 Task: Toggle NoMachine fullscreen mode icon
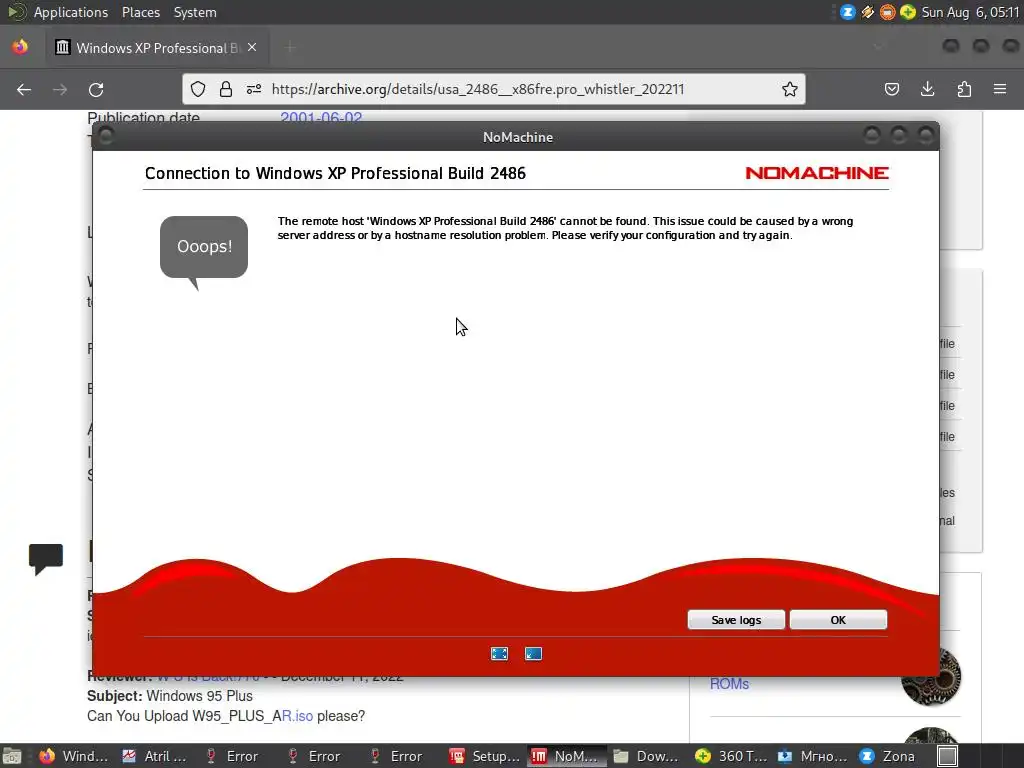pyautogui.click(x=500, y=654)
